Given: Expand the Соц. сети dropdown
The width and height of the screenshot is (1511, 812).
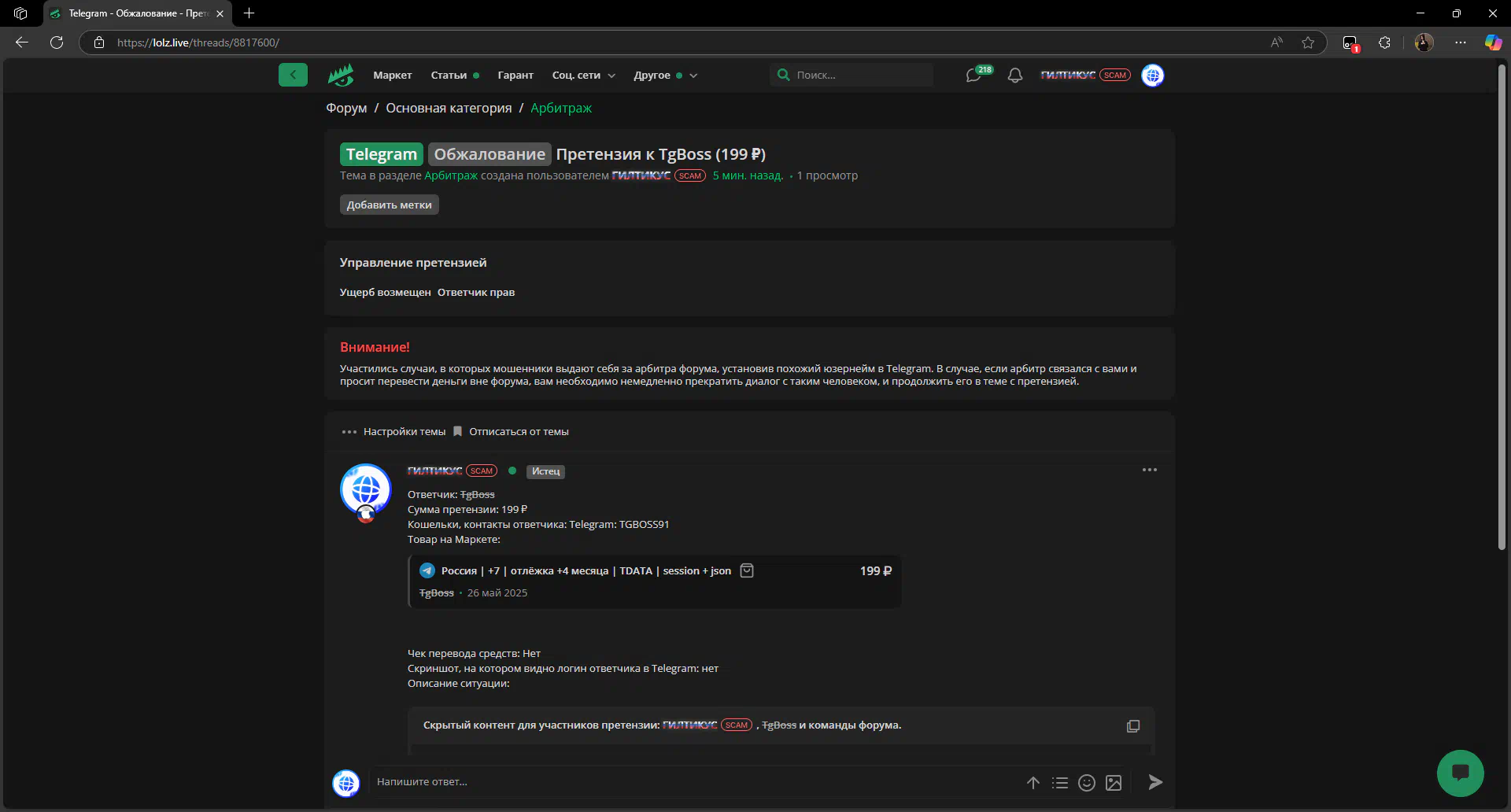Looking at the screenshot, I should pyautogui.click(x=583, y=76).
